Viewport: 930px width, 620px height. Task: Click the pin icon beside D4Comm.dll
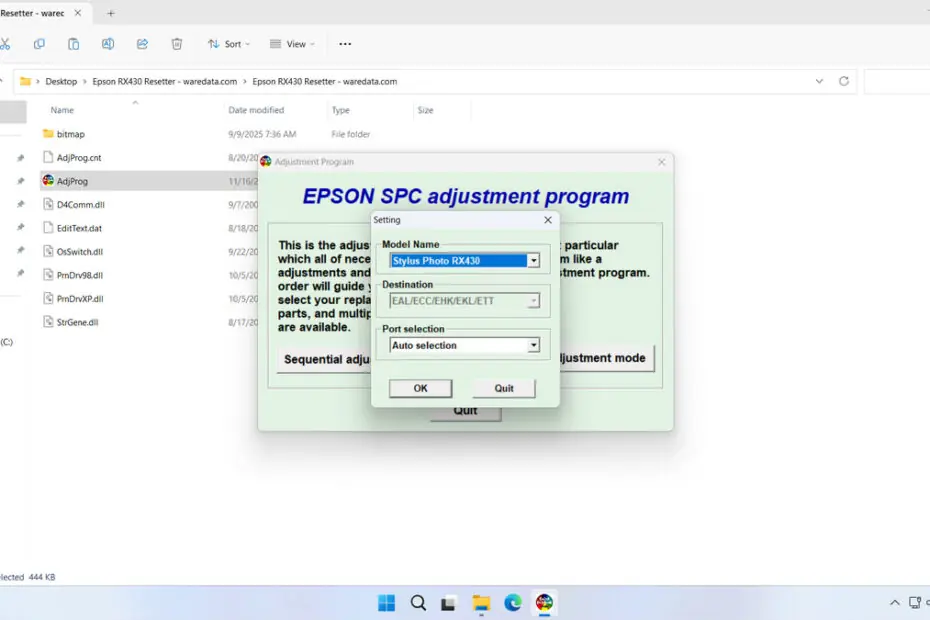21,205
